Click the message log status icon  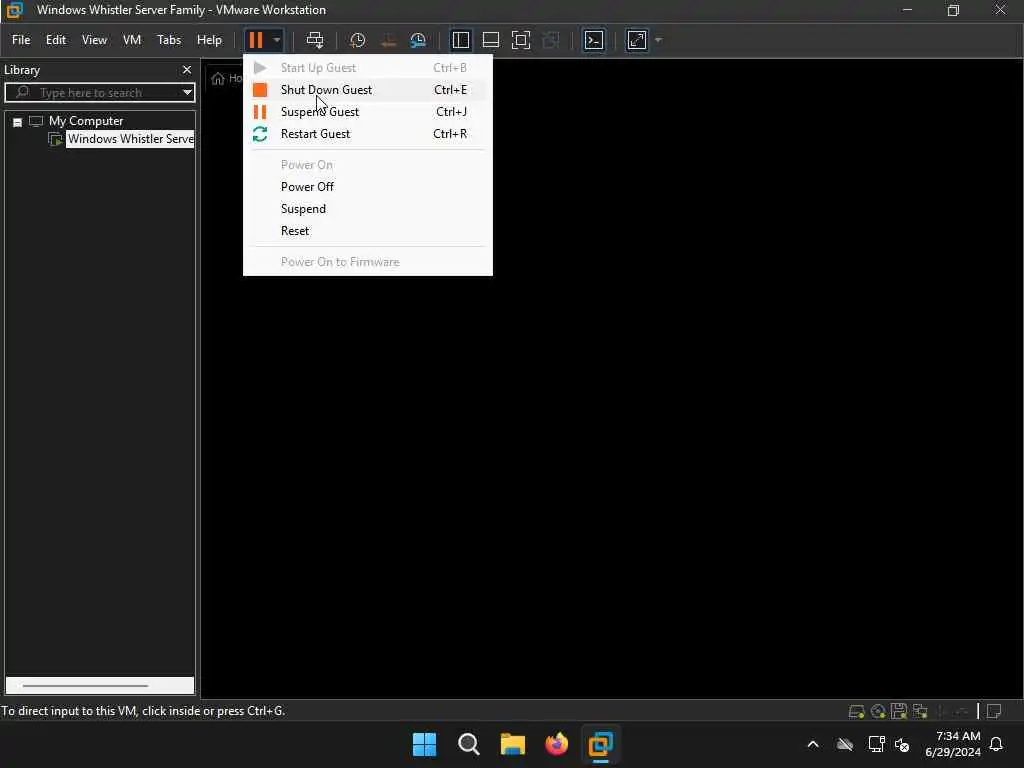[x=994, y=711]
